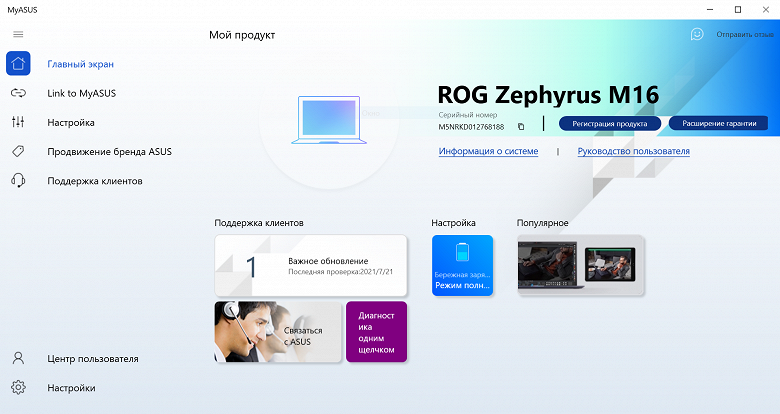Select Поддержка клиентов in the sidebar

point(95,181)
